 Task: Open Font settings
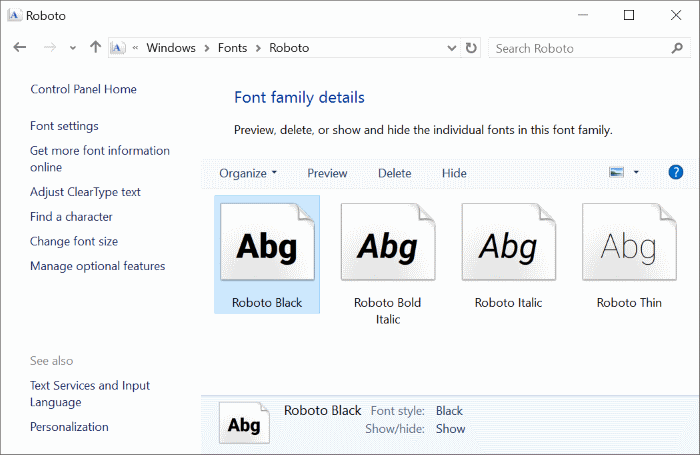coord(64,126)
